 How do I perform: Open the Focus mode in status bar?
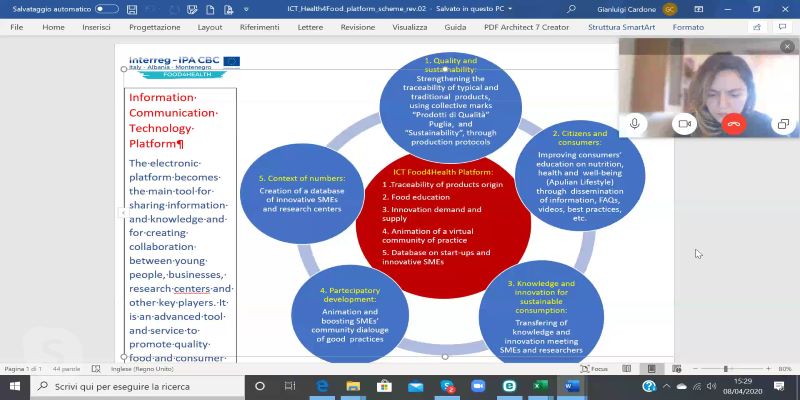[594, 369]
